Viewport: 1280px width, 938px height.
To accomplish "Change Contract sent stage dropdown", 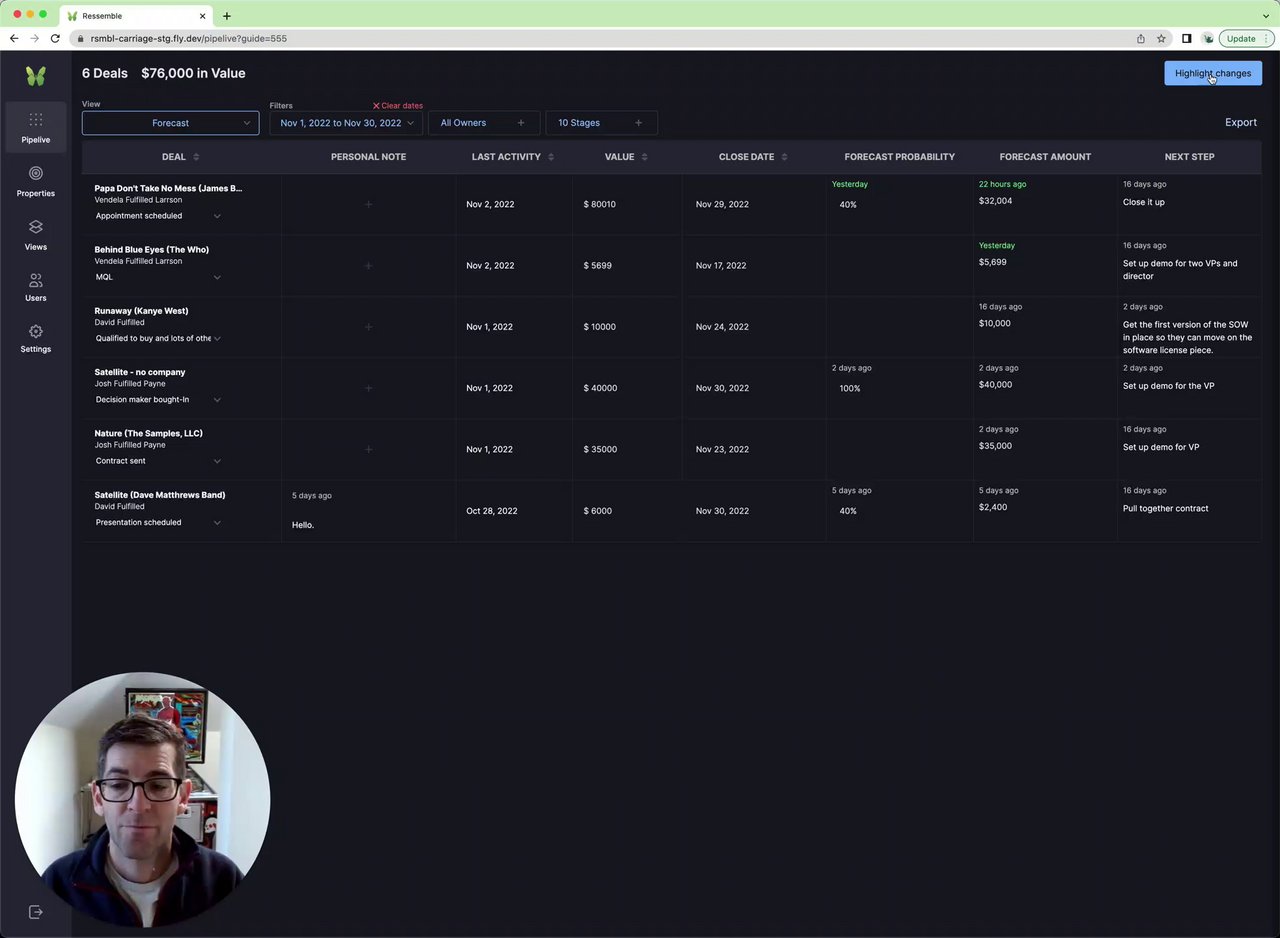I will [158, 461].
